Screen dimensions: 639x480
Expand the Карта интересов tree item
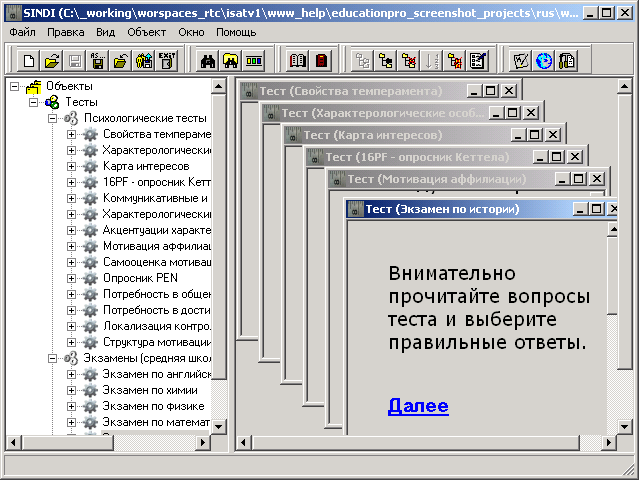(x=72, y=166)
